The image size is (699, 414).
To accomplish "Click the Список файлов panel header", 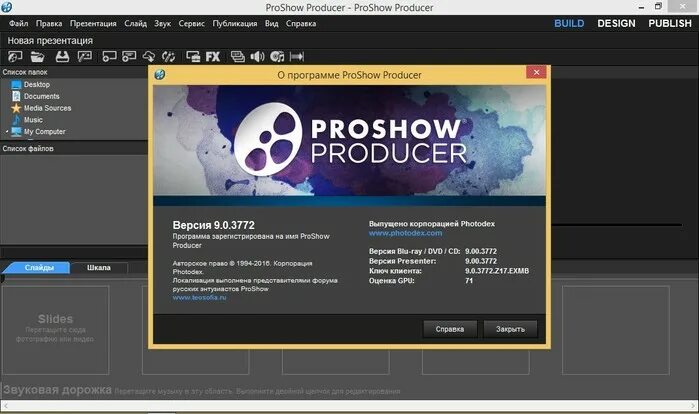I will pos(28,148).
